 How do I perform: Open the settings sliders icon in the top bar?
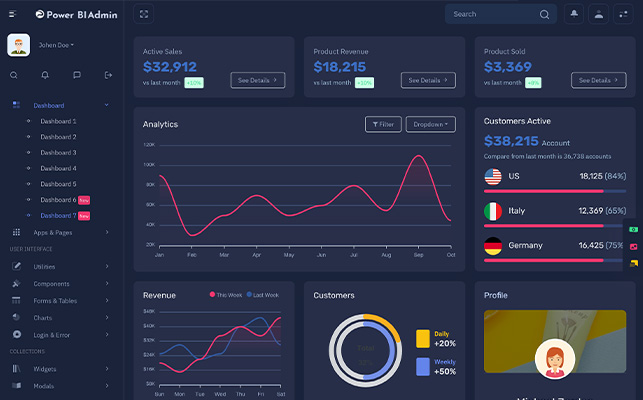click(623, 14)
